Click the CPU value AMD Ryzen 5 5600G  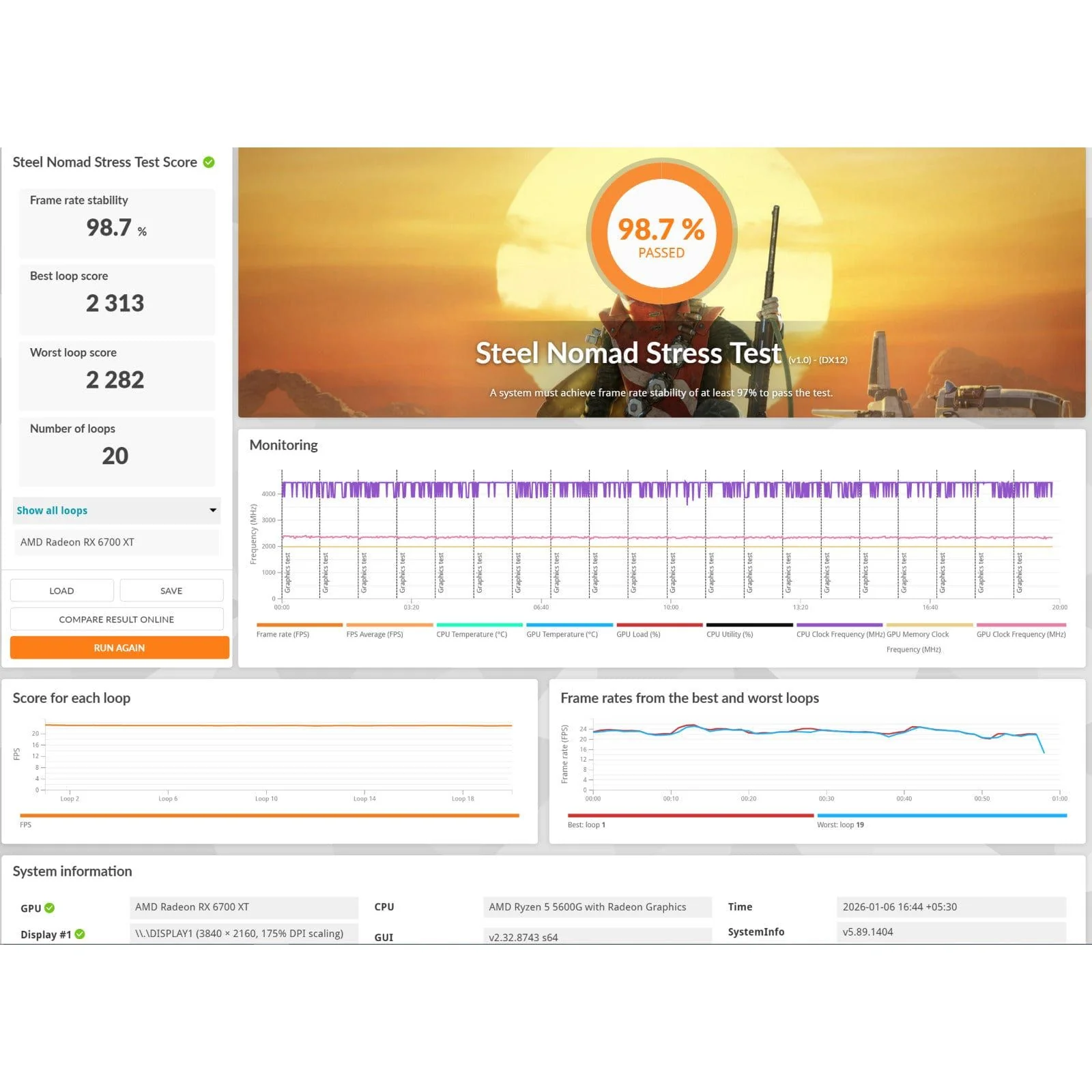tap(597, 907)
